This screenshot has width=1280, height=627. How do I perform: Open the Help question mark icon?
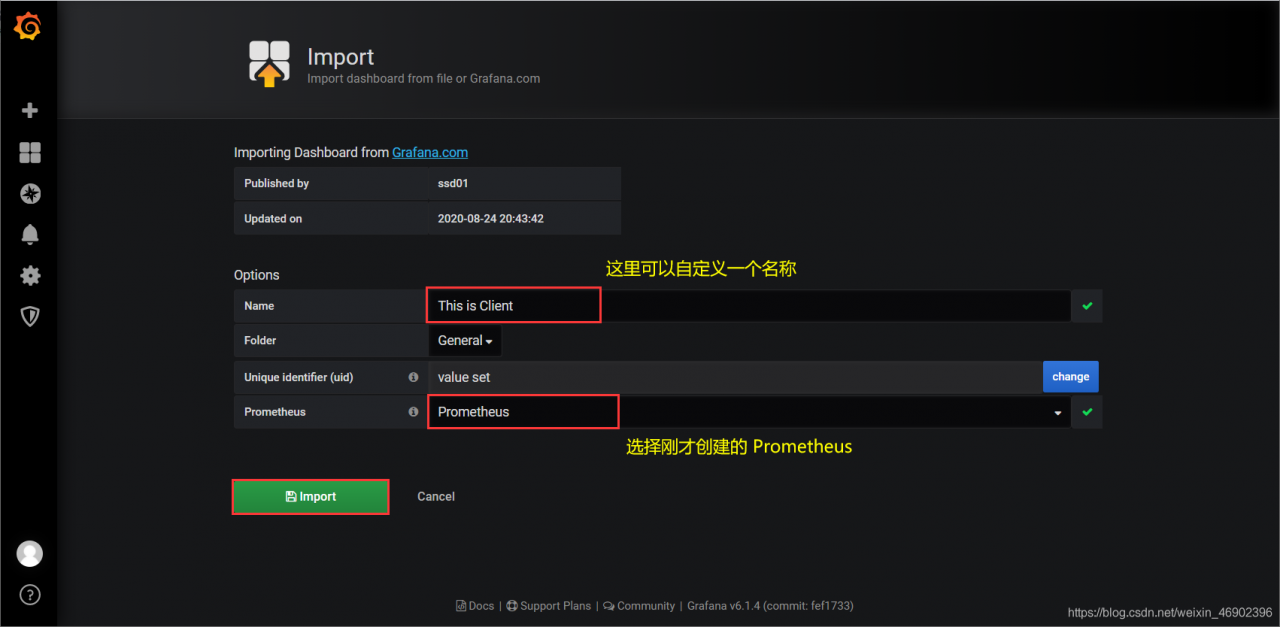coord(30,595)
